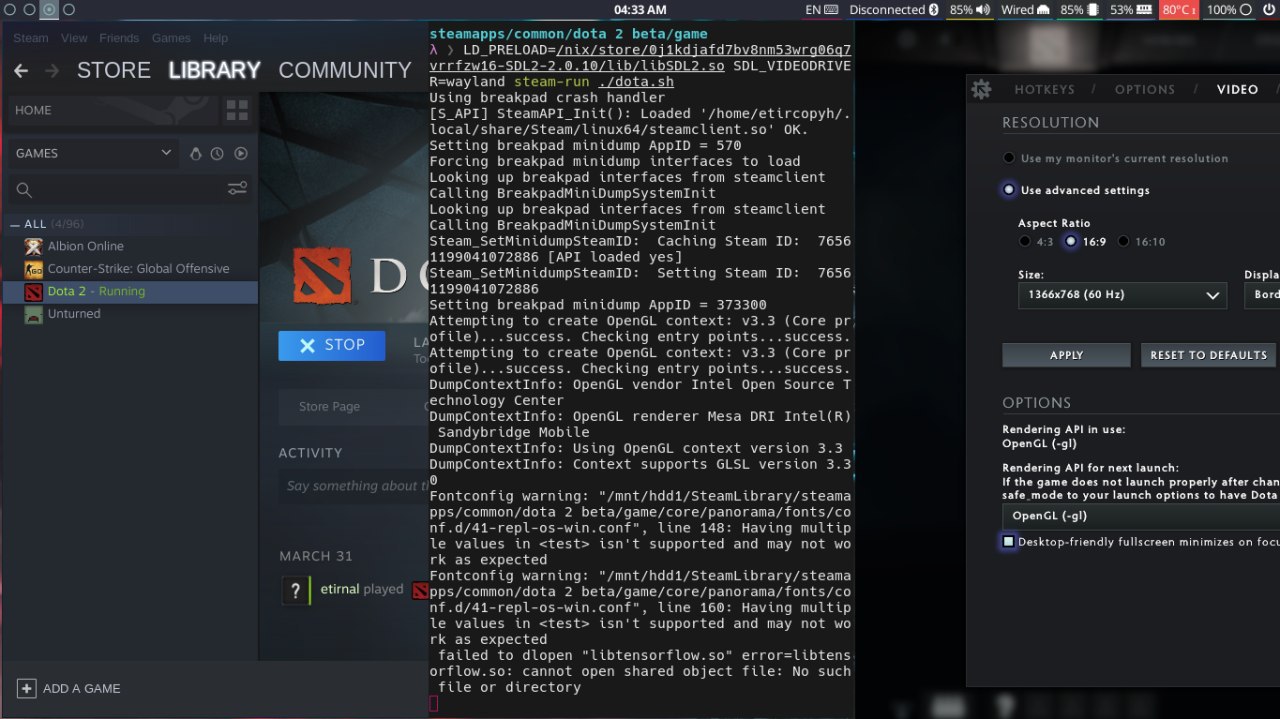Go forward with Steam's right arrow
The width and height of the screenshot is (1280, 719).
point(52,71)
